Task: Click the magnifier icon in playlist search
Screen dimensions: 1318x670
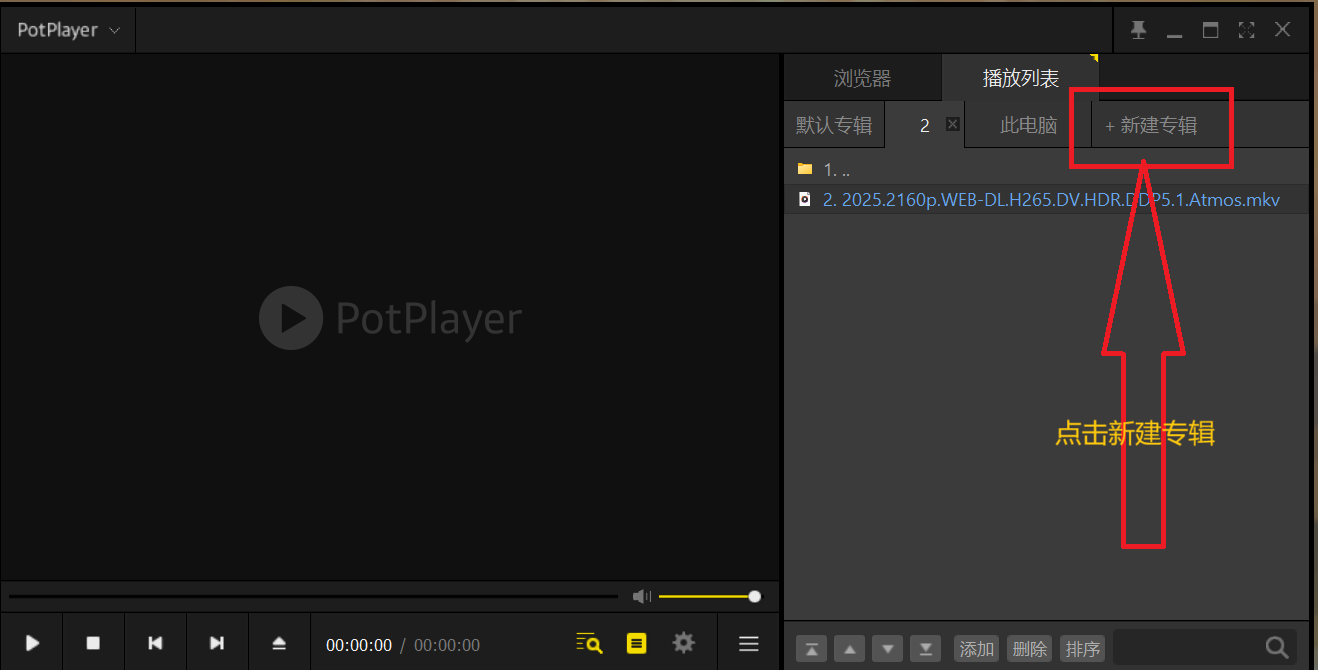Action: point(1277,647)
